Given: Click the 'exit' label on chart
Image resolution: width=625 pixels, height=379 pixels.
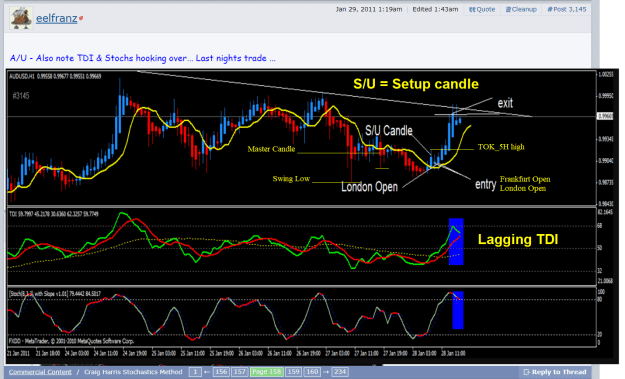Looking at the screenshot, I should click(505, 103).
